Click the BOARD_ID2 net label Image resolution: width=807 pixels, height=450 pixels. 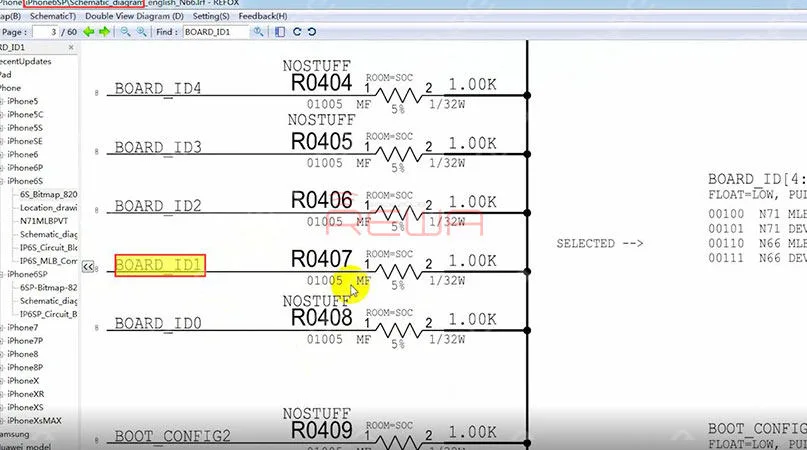pyautogui.click(x=157, y=206)
